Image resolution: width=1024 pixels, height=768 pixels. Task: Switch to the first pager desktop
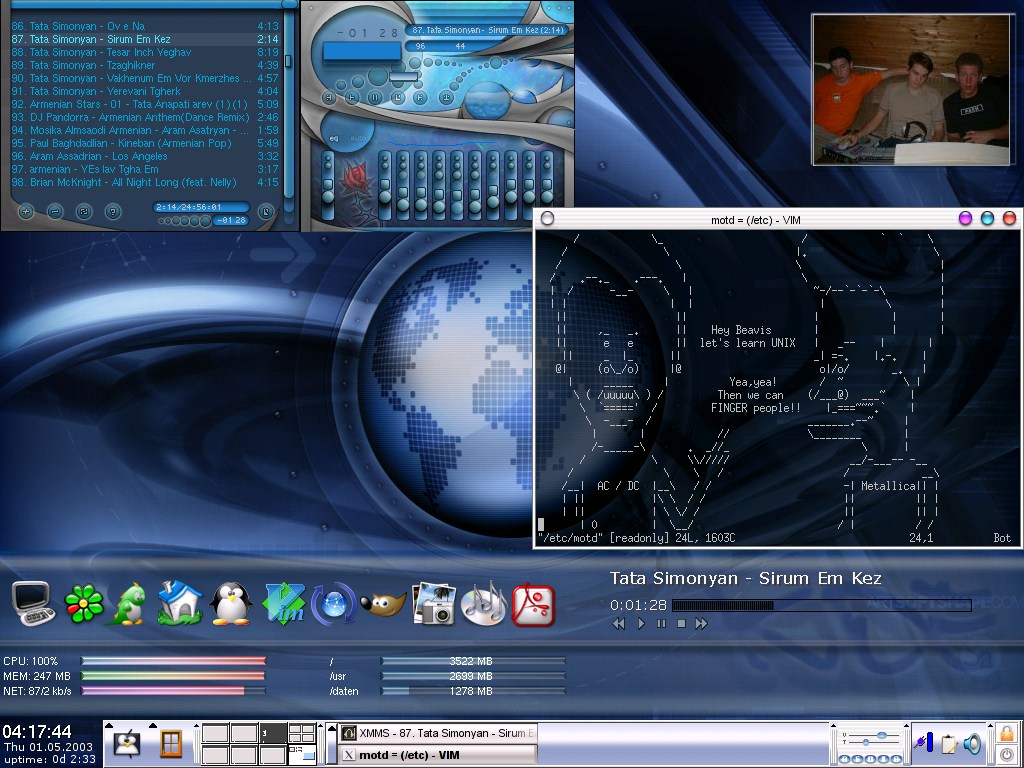coord(215,733)
